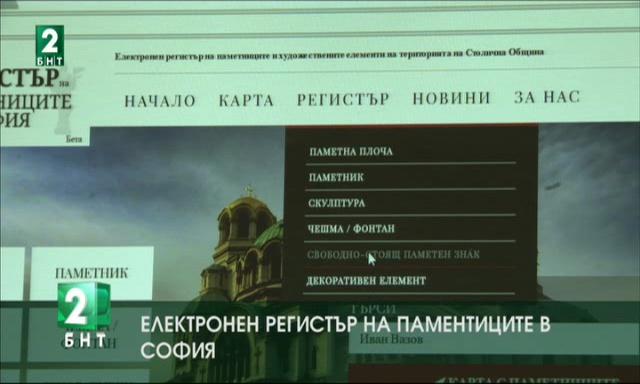Click the ТЪРСИ search heading

[x=373, y=309]
